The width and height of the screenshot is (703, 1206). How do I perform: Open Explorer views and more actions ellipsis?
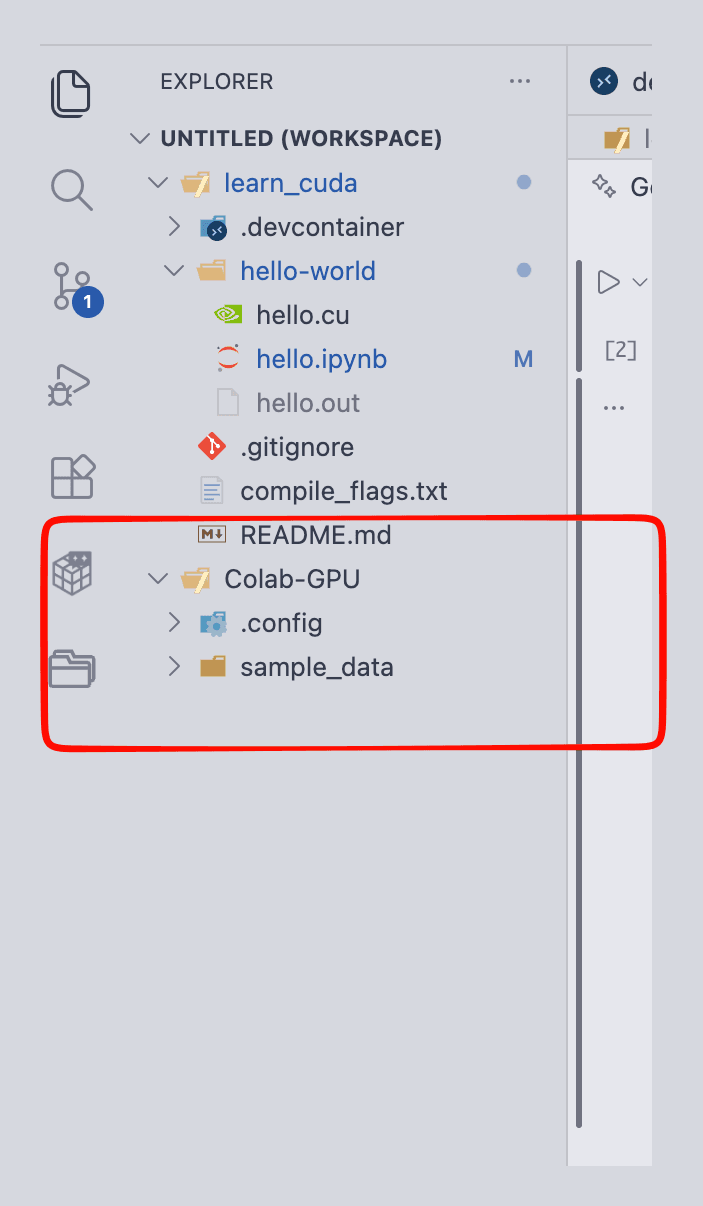520,81
